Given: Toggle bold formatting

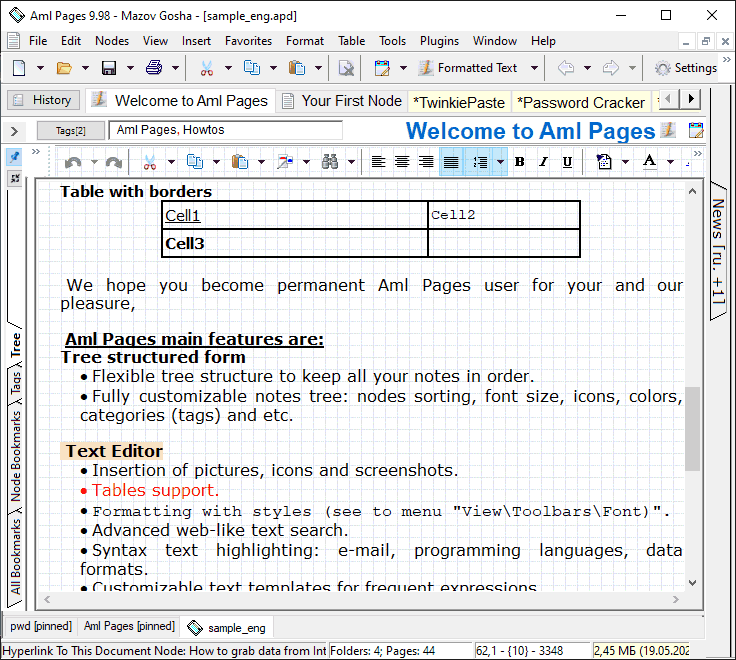Looking at the screenshot, I should tap(519, 162).
